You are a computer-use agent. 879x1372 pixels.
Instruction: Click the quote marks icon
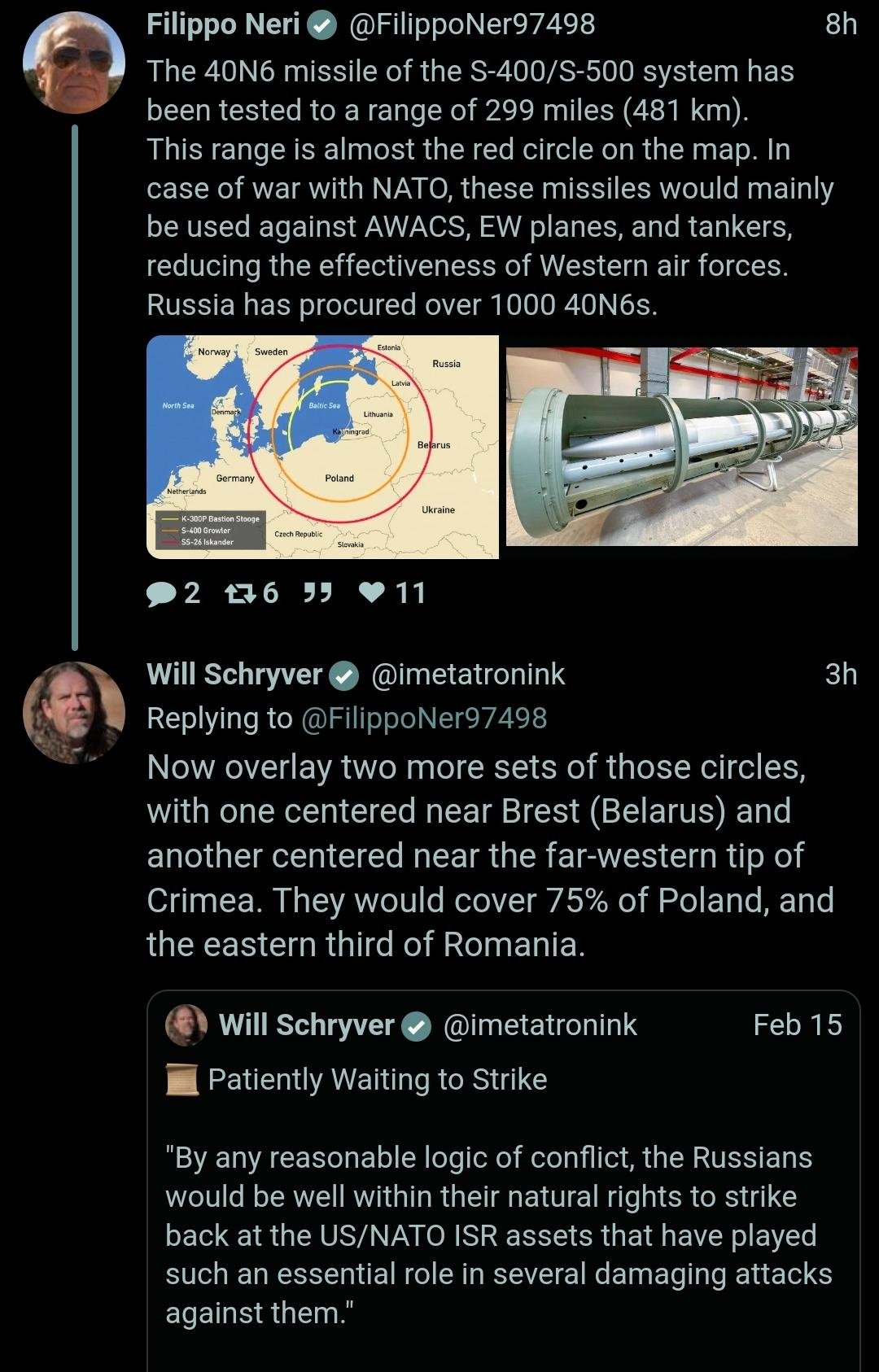point(317,594)
